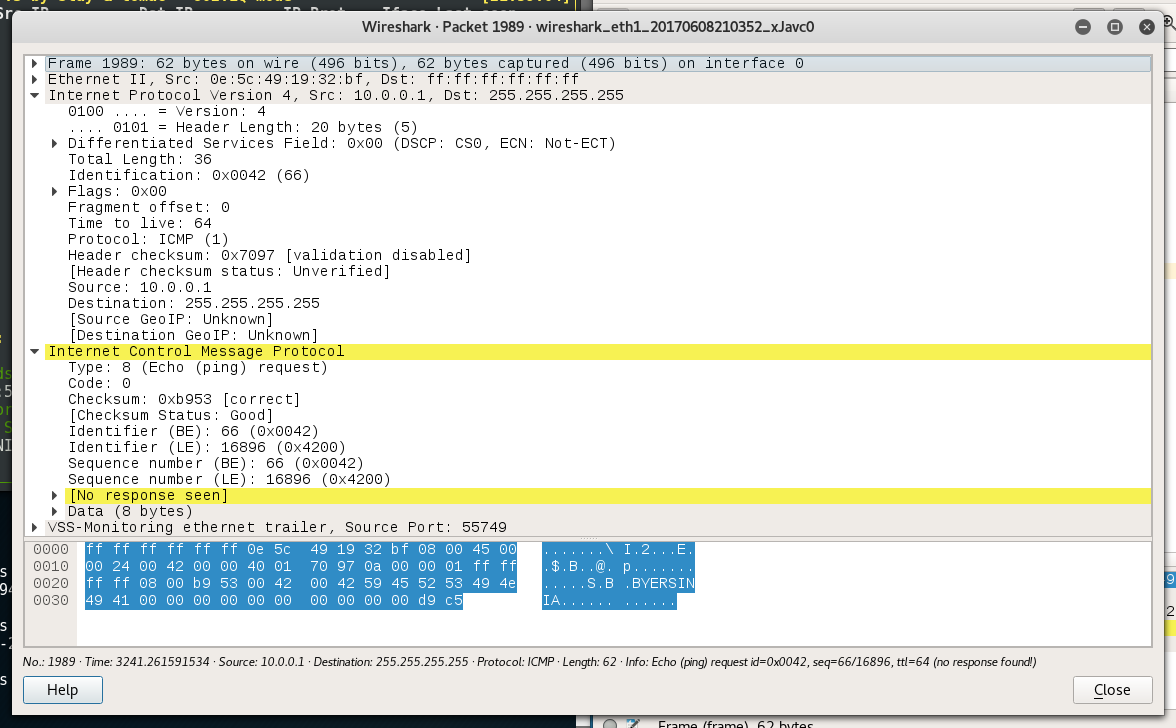1176x728 pixels.
Task: Open the Help button
Action: point(62,690)
